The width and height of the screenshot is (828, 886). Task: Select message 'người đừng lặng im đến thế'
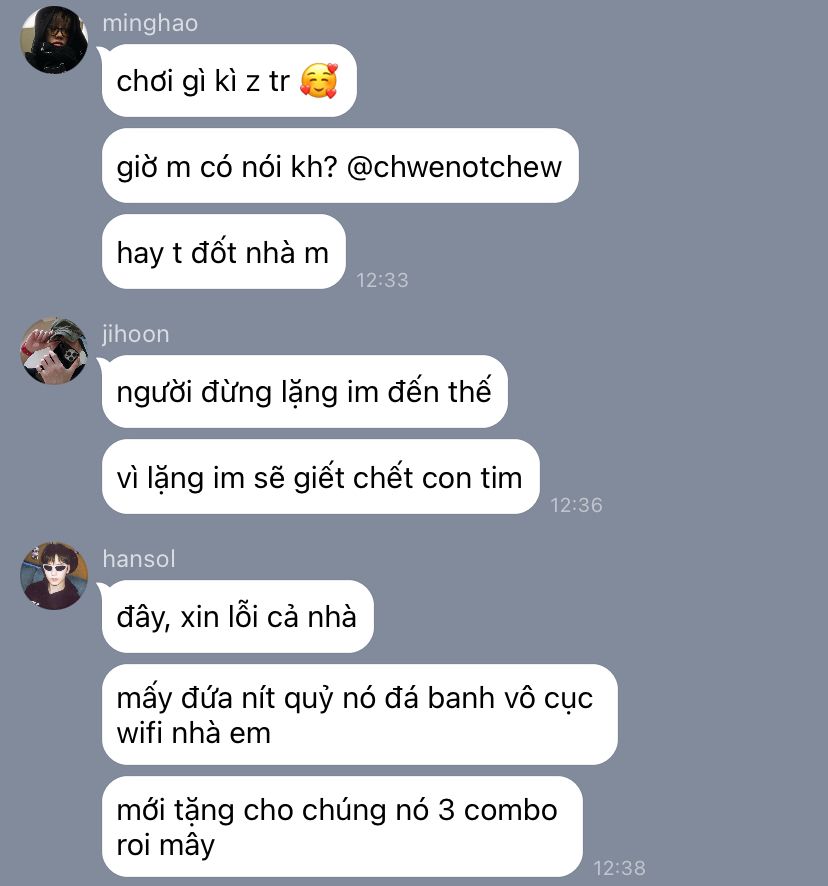(x=304, y=391)
